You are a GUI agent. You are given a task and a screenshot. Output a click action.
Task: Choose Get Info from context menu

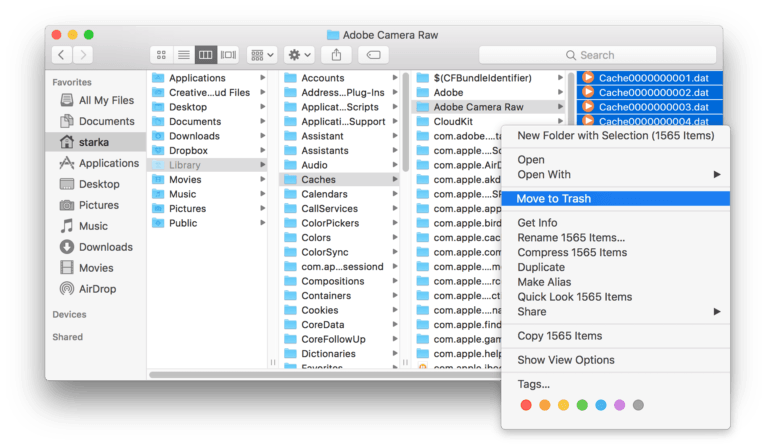616,223
